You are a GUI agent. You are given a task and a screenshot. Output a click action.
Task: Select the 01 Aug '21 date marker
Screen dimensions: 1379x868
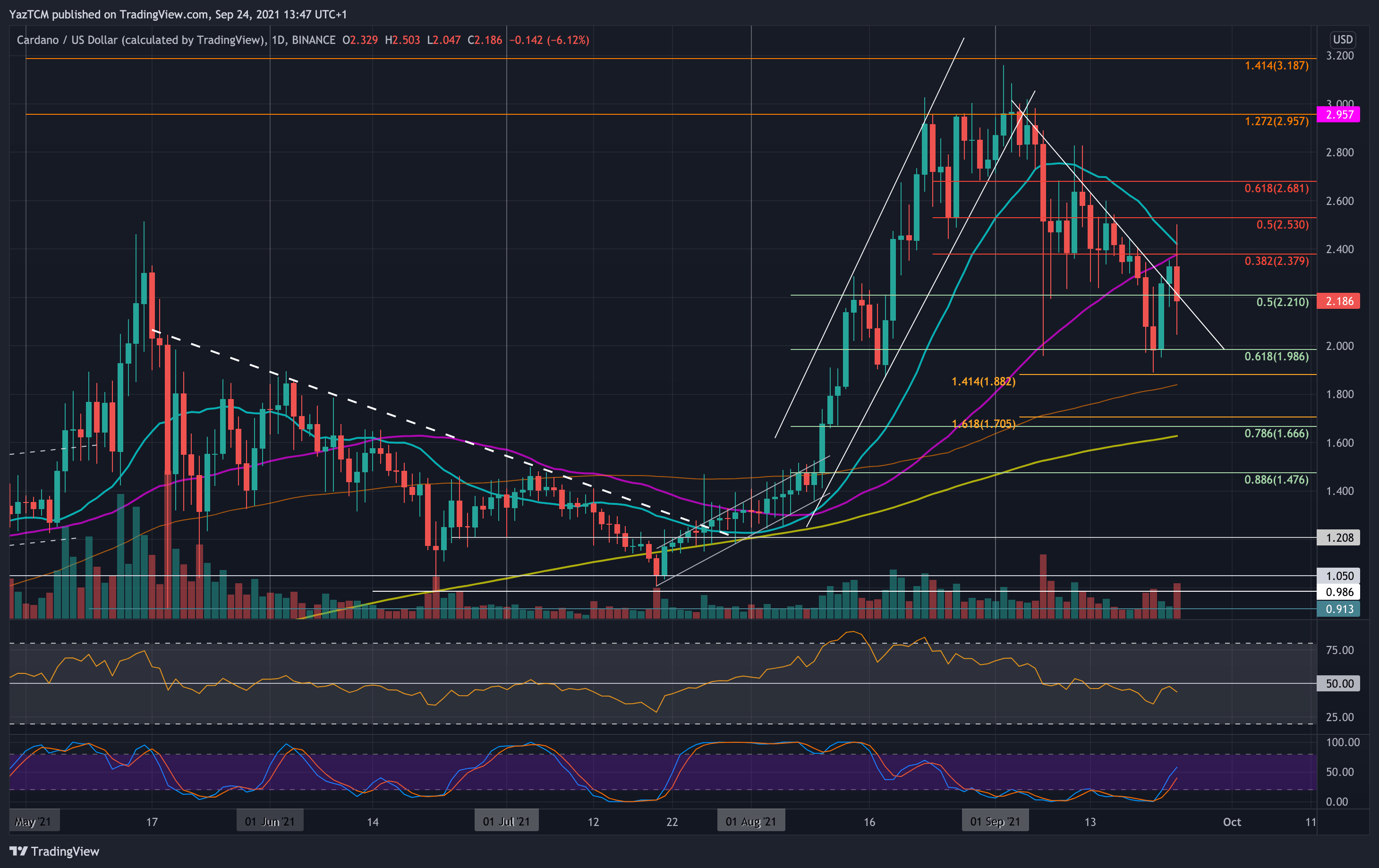pos(751,822)
